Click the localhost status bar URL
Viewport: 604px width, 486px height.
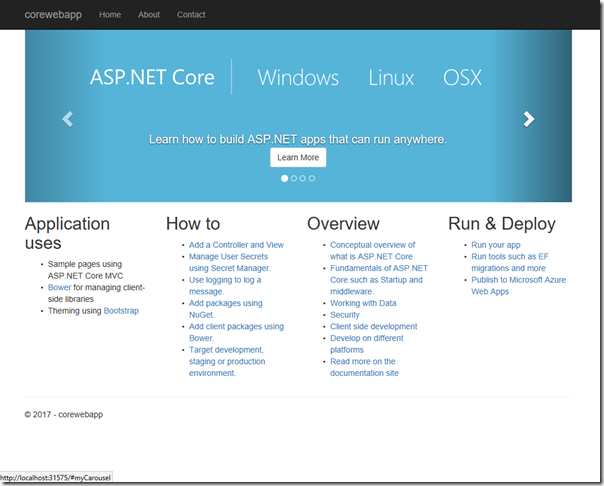[55, 478]
